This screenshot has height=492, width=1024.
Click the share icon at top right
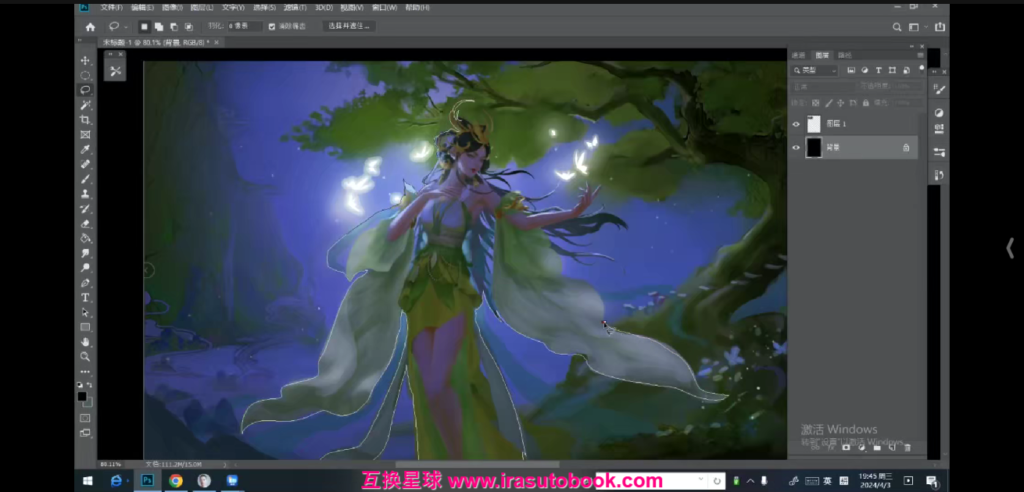tap(940, 27)
